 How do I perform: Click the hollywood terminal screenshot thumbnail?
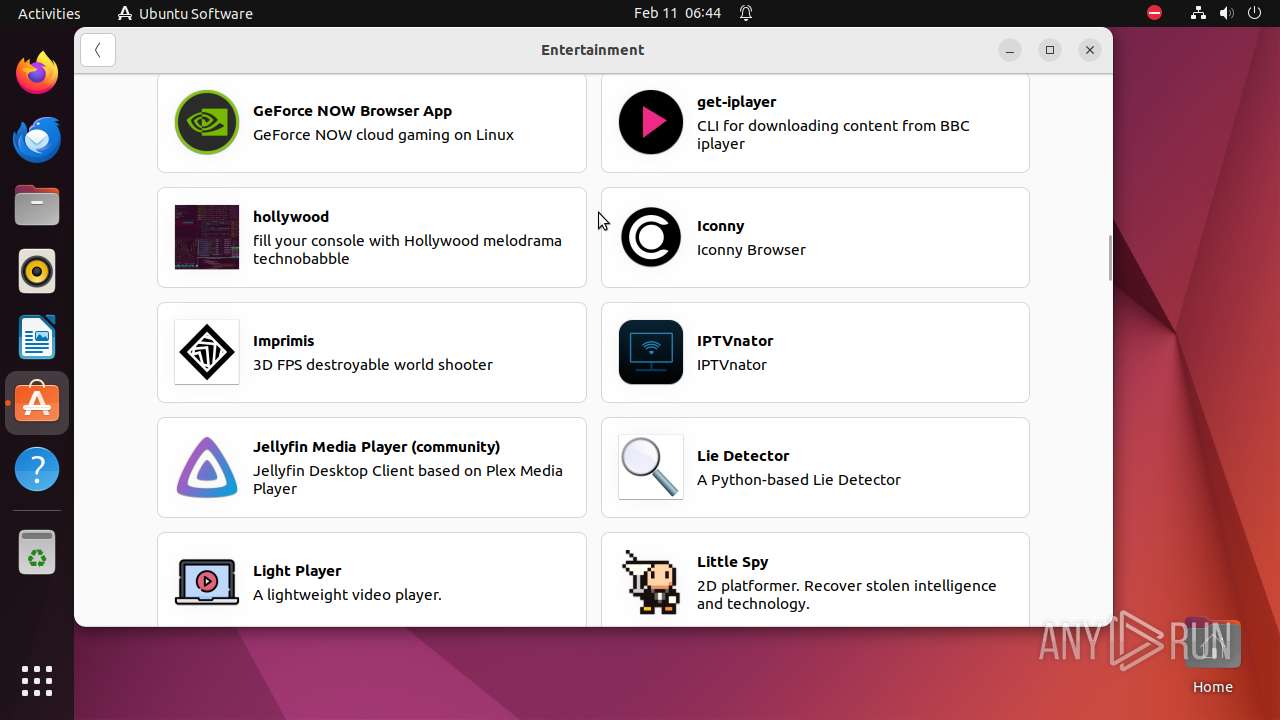(x=207, y=237)
